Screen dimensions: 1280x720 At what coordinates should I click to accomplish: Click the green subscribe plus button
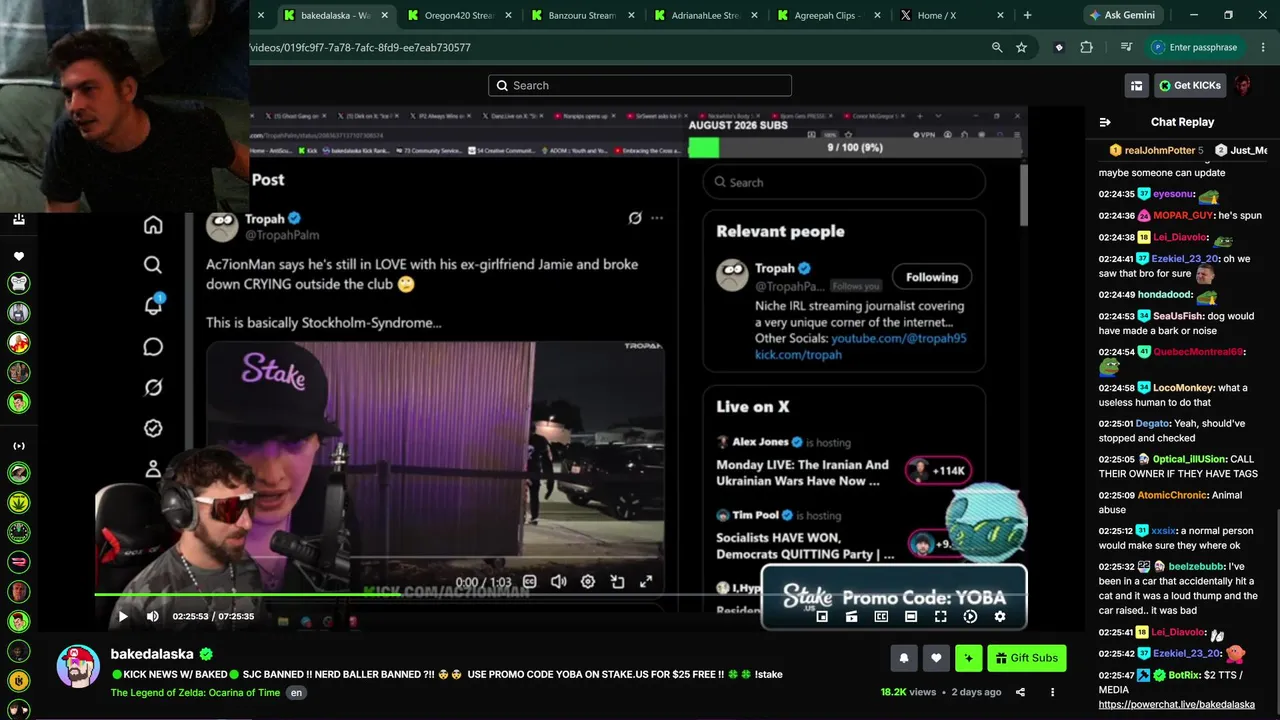tap(968, 658)
